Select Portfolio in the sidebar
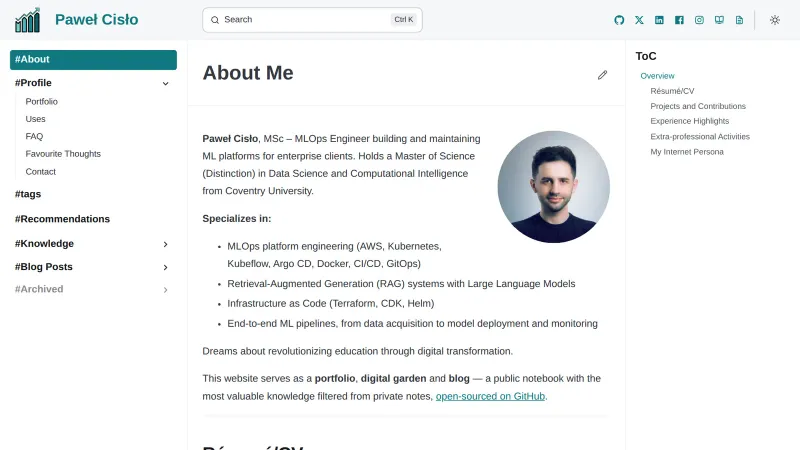 [42, 101]
